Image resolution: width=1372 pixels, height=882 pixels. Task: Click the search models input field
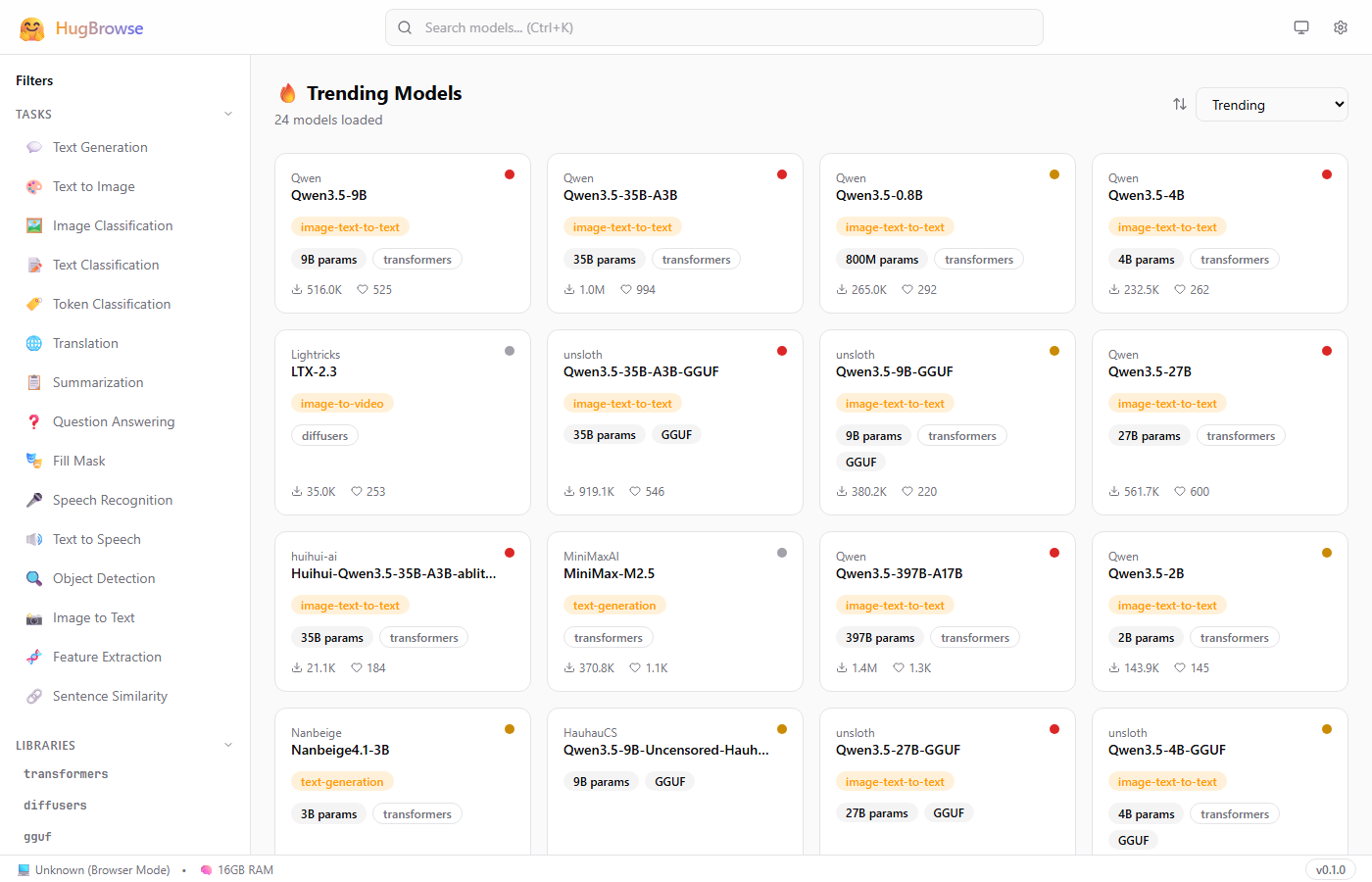[x=713, y=27]
